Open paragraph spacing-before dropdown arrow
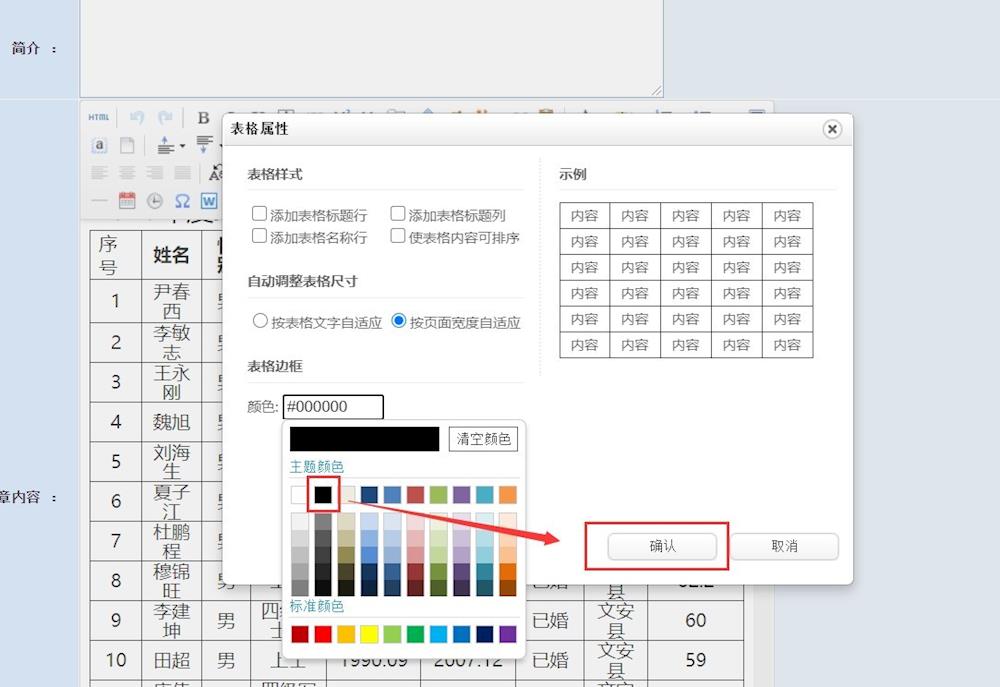 [x=182, y=147]
